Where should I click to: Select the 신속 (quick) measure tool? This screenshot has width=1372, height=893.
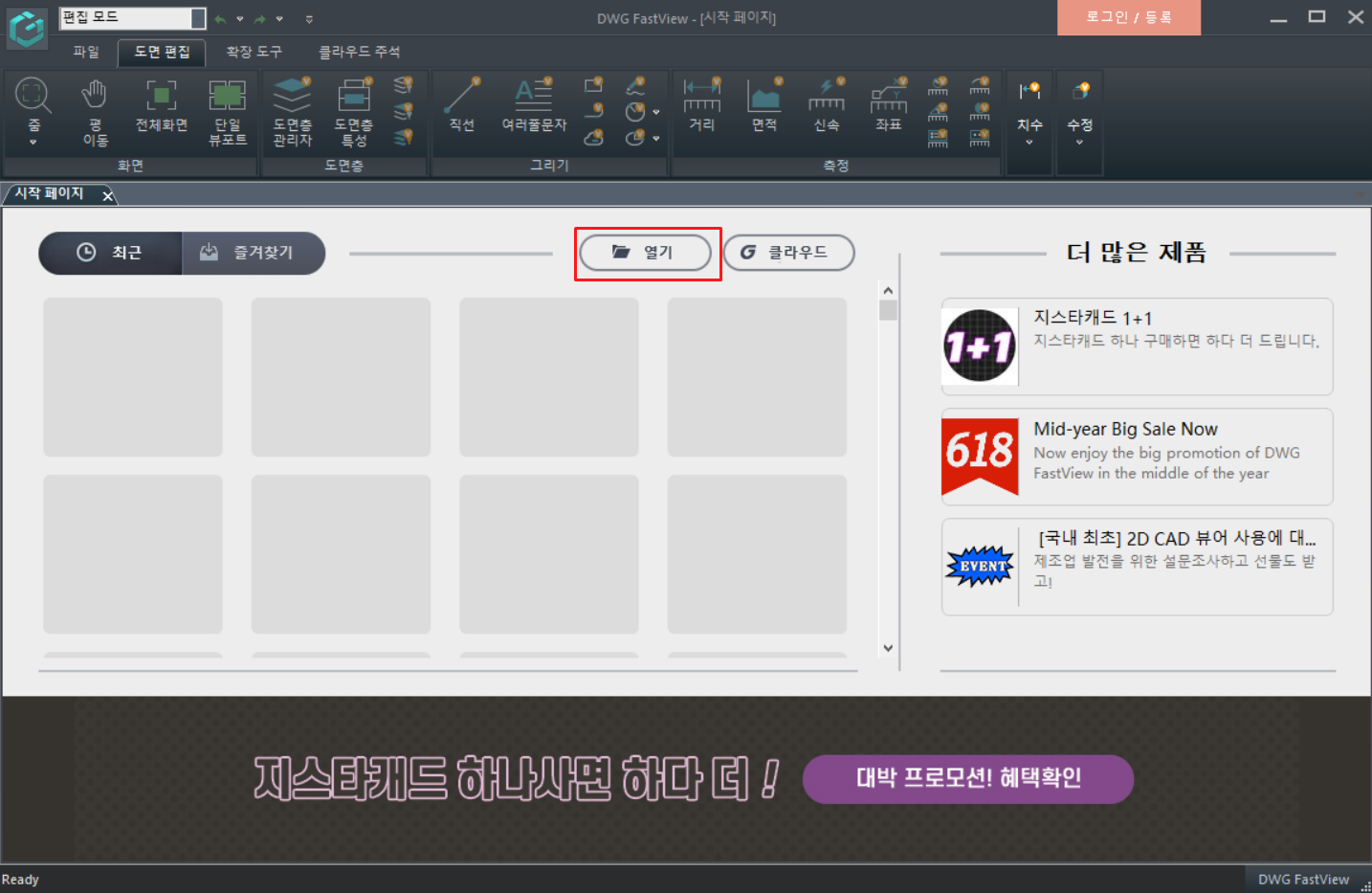click(827, 105)
